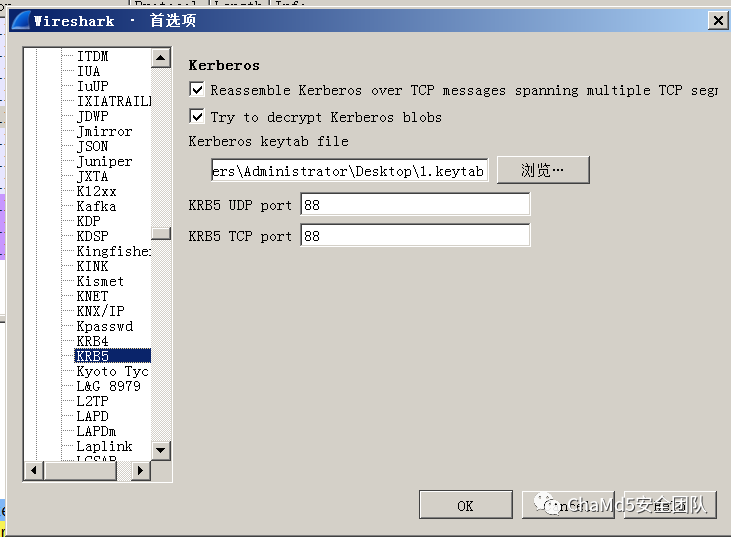The height and width of the screenshot is (537, 731).
Task: Select Kafka protocol entry
Action: (97, 206)
